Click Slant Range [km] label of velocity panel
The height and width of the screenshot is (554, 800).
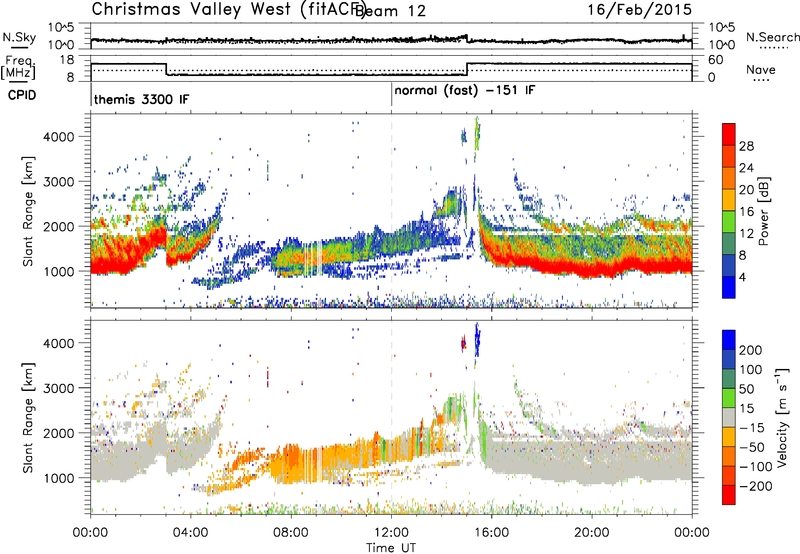[28, 418]
